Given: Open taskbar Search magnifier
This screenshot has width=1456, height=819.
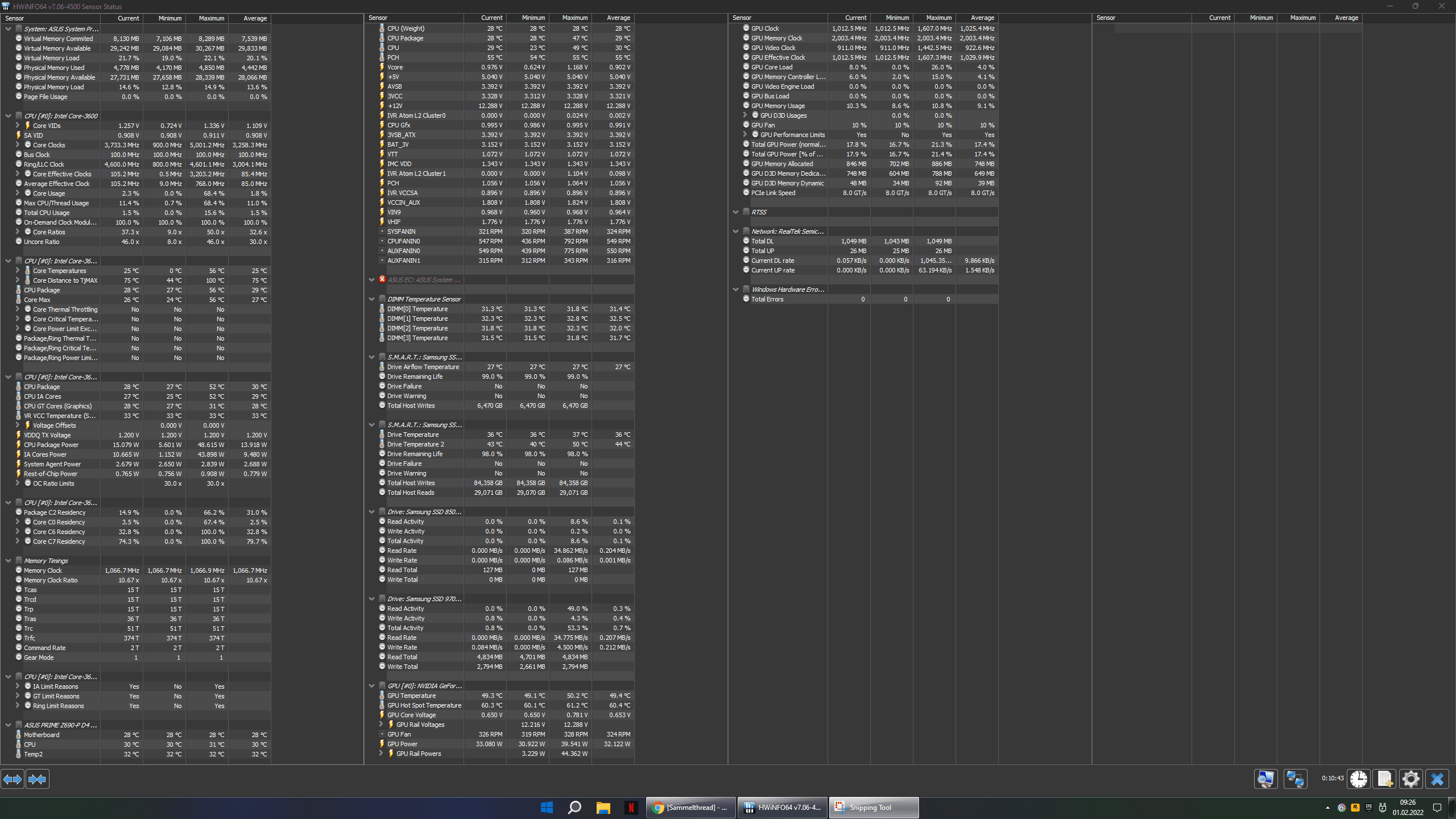Looking at the screenshot, I should [574, 808].
